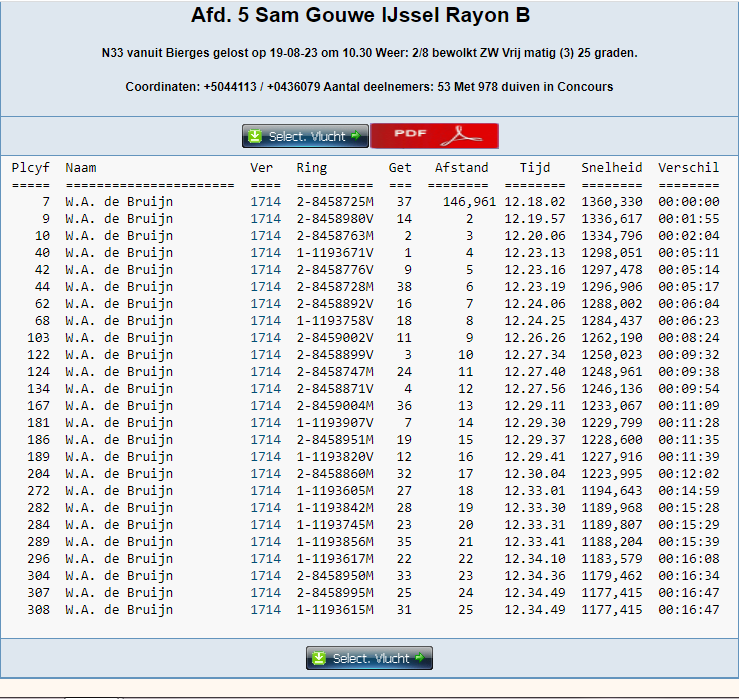The width and height of the screenshot is (739, 699).
Task: Click Verschil value 00:16:34
Action: [x=689, y=575]
